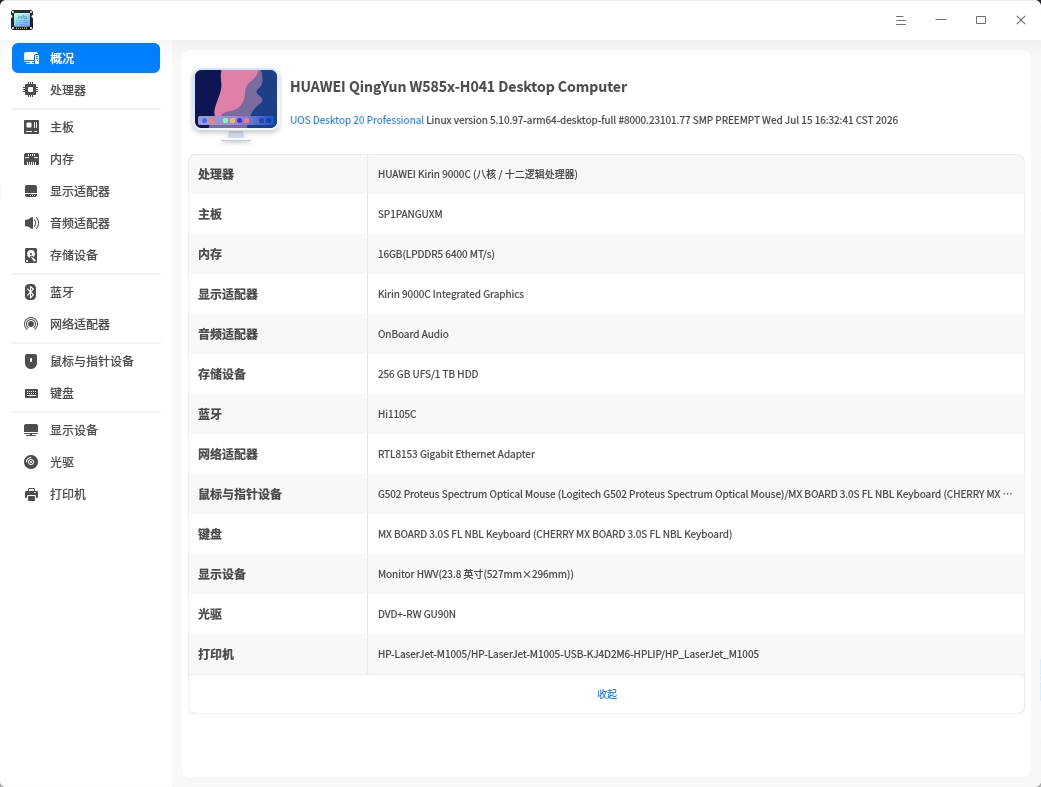Click the network adapter (网络适配器) icon
The image size is (1041, 787).
[x=31, y=324]
